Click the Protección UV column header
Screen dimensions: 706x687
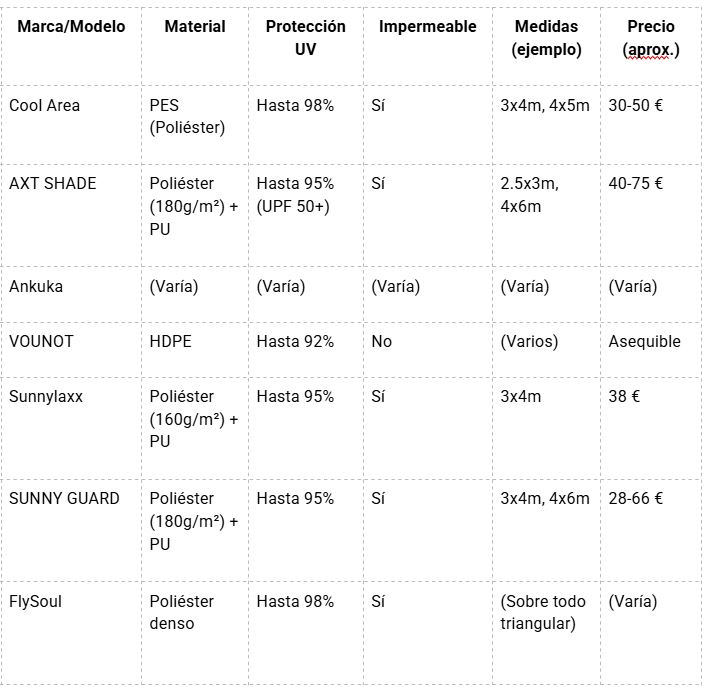pyautogui.click(x=305, y=38)
